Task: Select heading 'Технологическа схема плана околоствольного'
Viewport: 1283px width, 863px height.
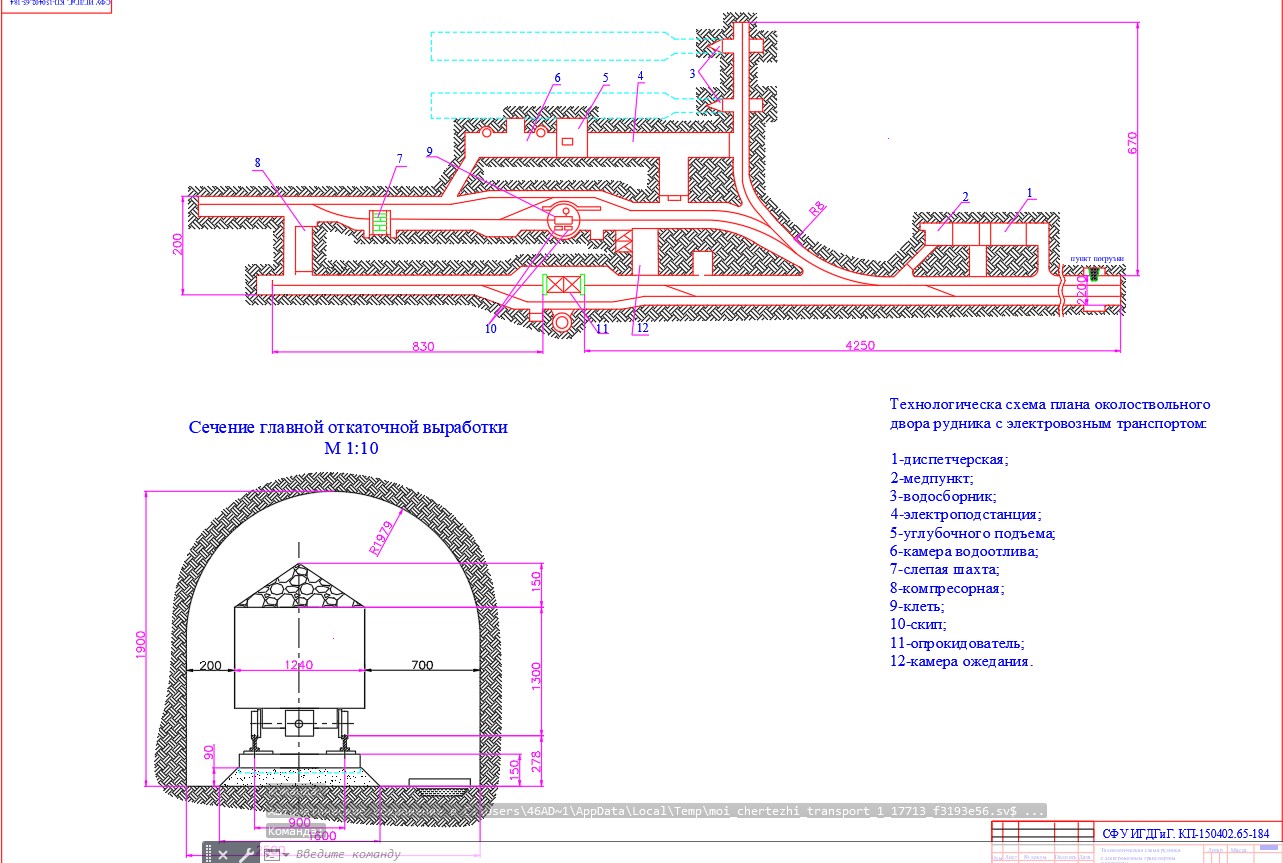Action: click(1050, 404)
